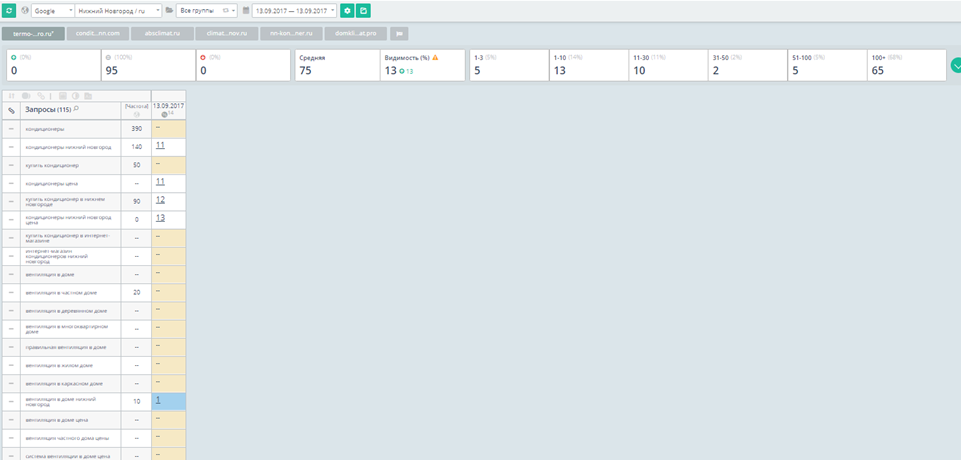Filter by the 11-30 positions card

click(668, 65)
